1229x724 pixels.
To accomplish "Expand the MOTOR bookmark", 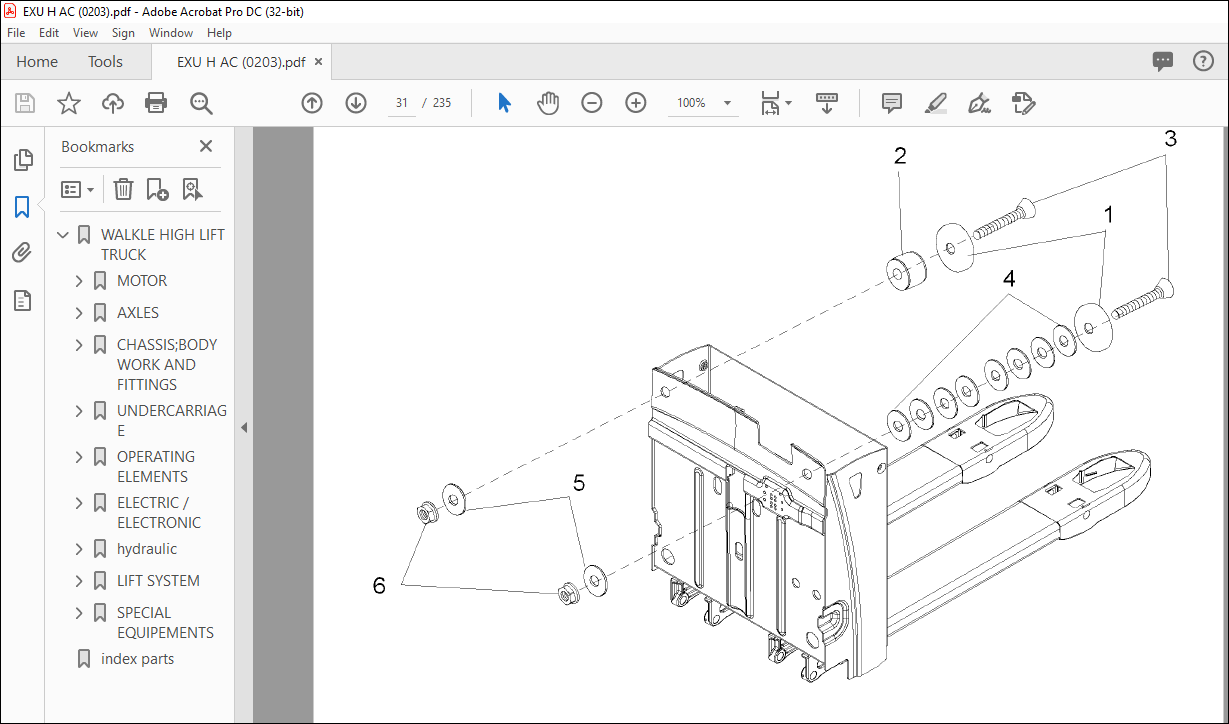I will [x=79, y=281].
